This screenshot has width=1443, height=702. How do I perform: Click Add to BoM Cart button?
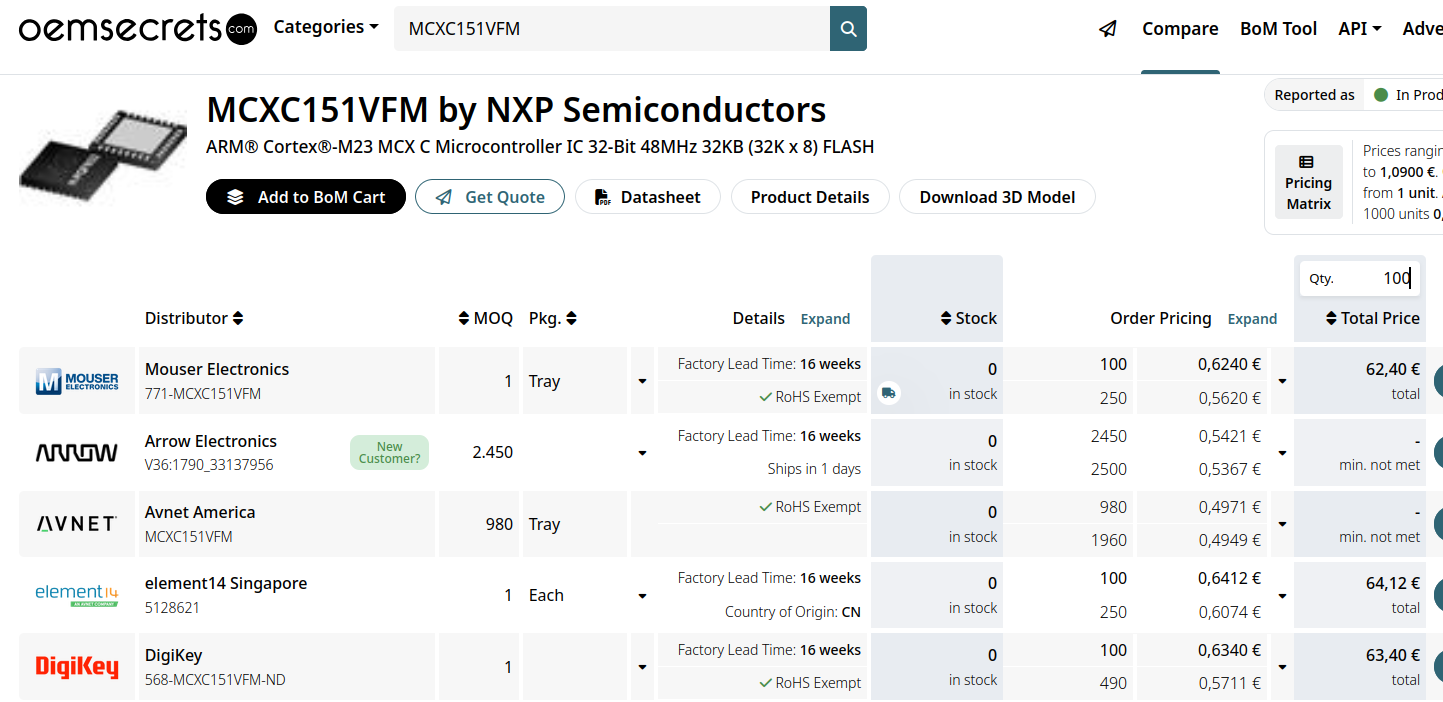tap(306, 197)
